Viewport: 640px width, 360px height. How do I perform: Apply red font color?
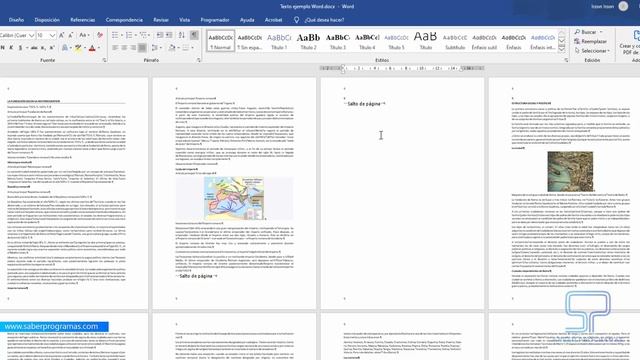(92, 48)
